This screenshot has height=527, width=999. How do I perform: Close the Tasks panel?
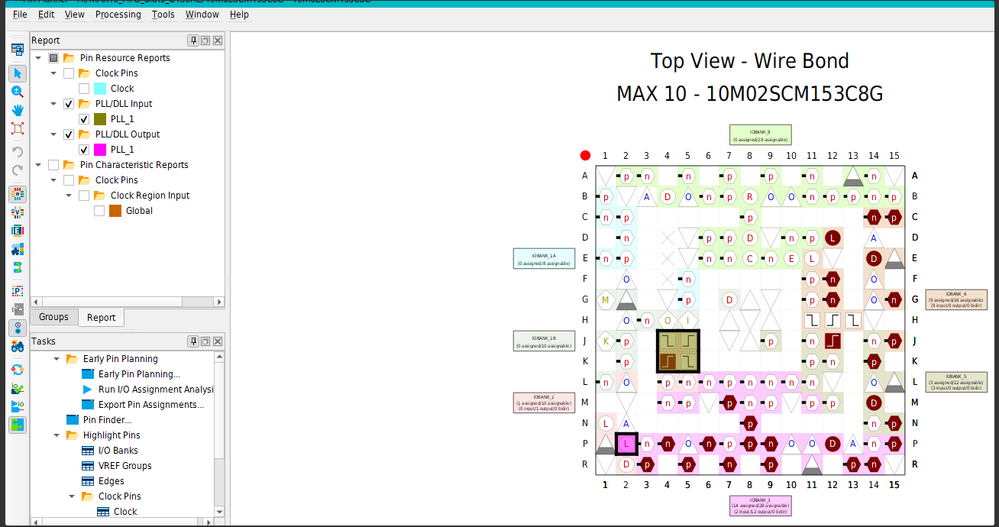pos(217,342)
